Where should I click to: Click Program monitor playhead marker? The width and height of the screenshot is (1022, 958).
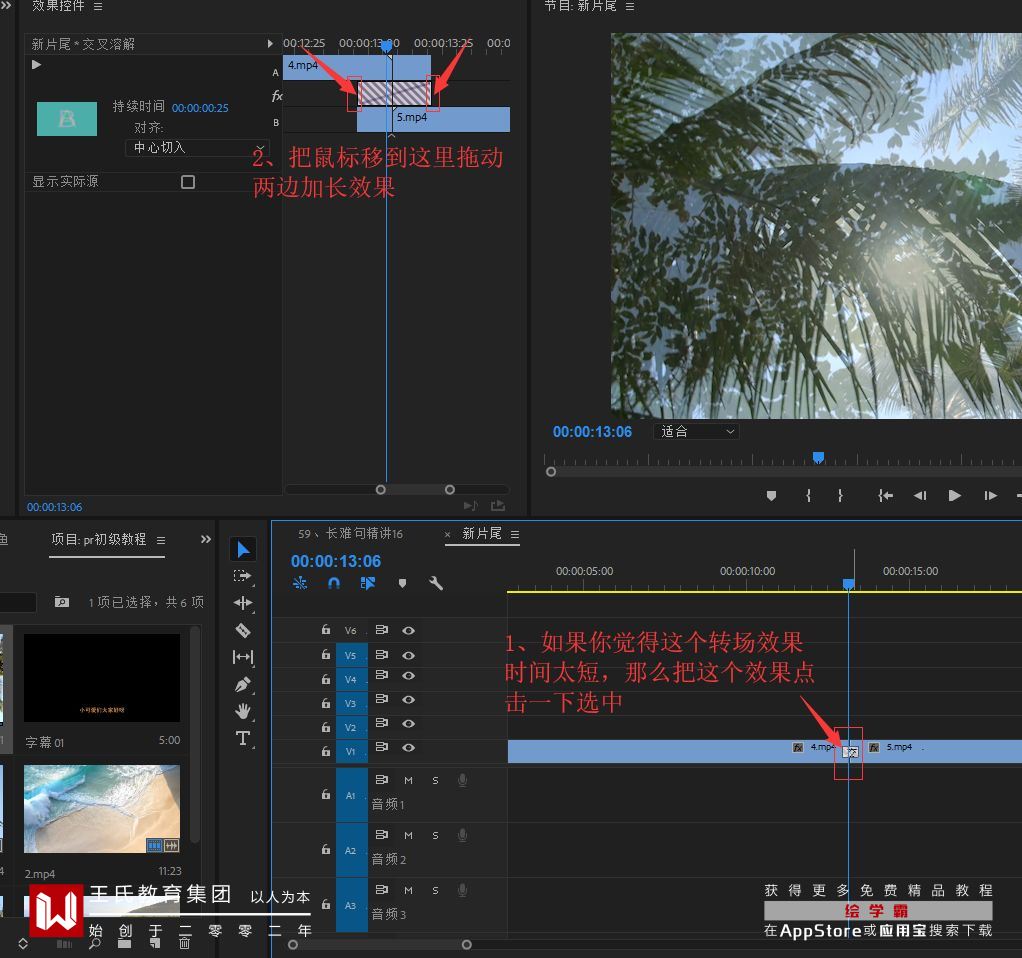pos(819,457)
